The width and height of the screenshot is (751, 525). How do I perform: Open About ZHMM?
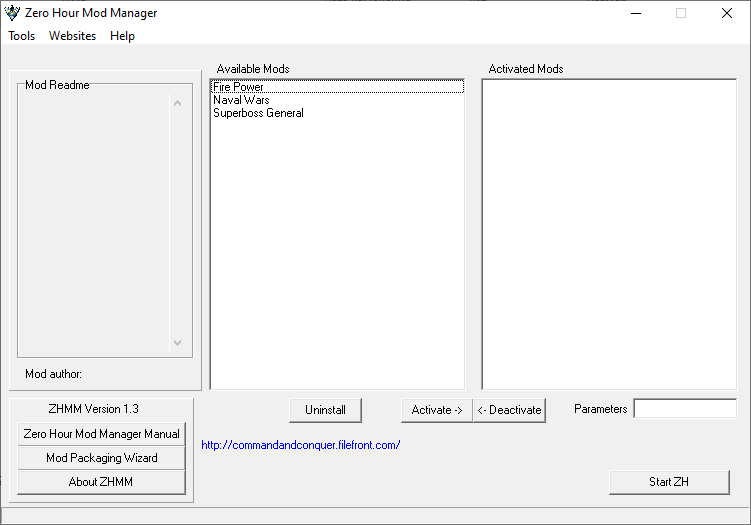coord(102,482)
